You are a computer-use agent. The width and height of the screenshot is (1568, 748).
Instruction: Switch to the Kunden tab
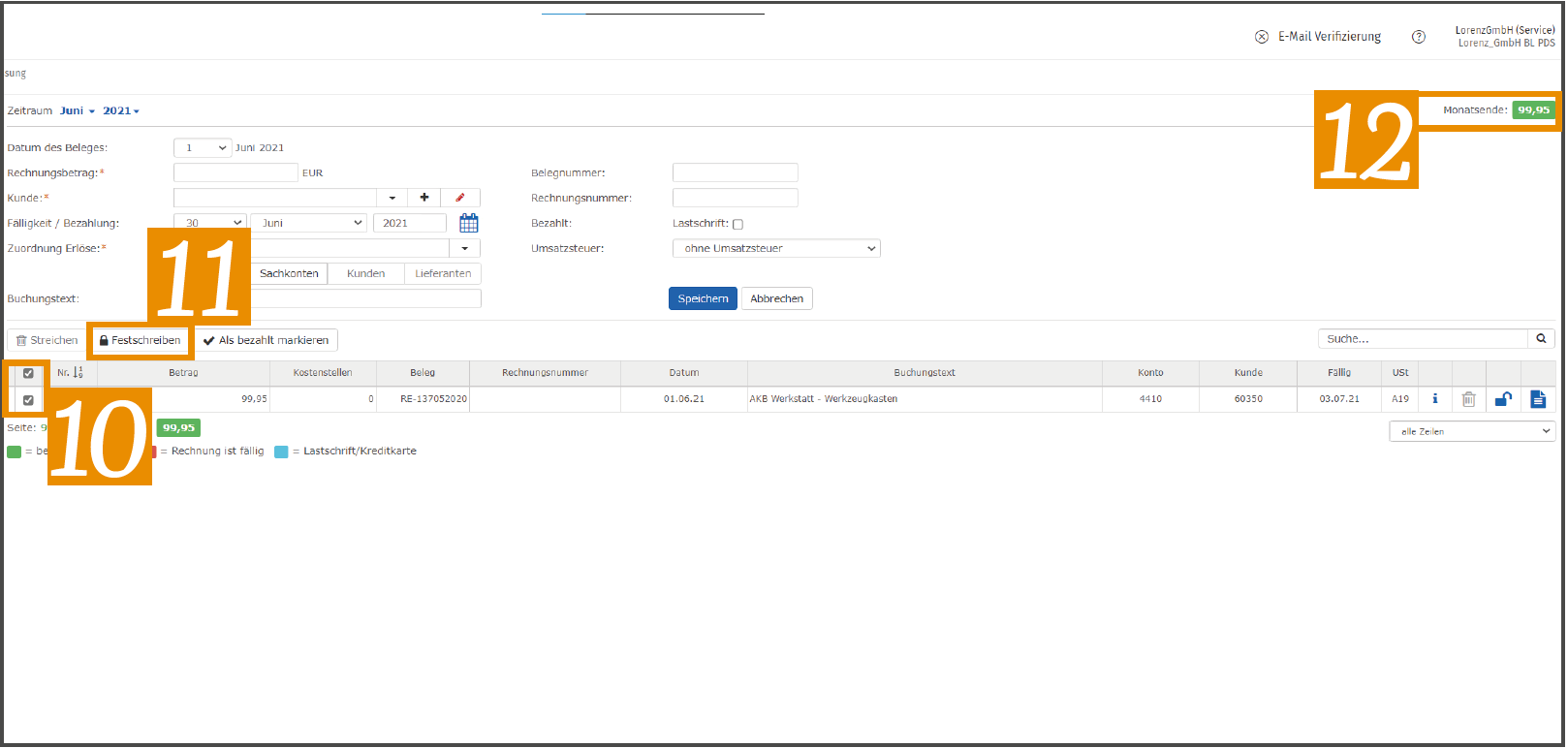(366, 273)
